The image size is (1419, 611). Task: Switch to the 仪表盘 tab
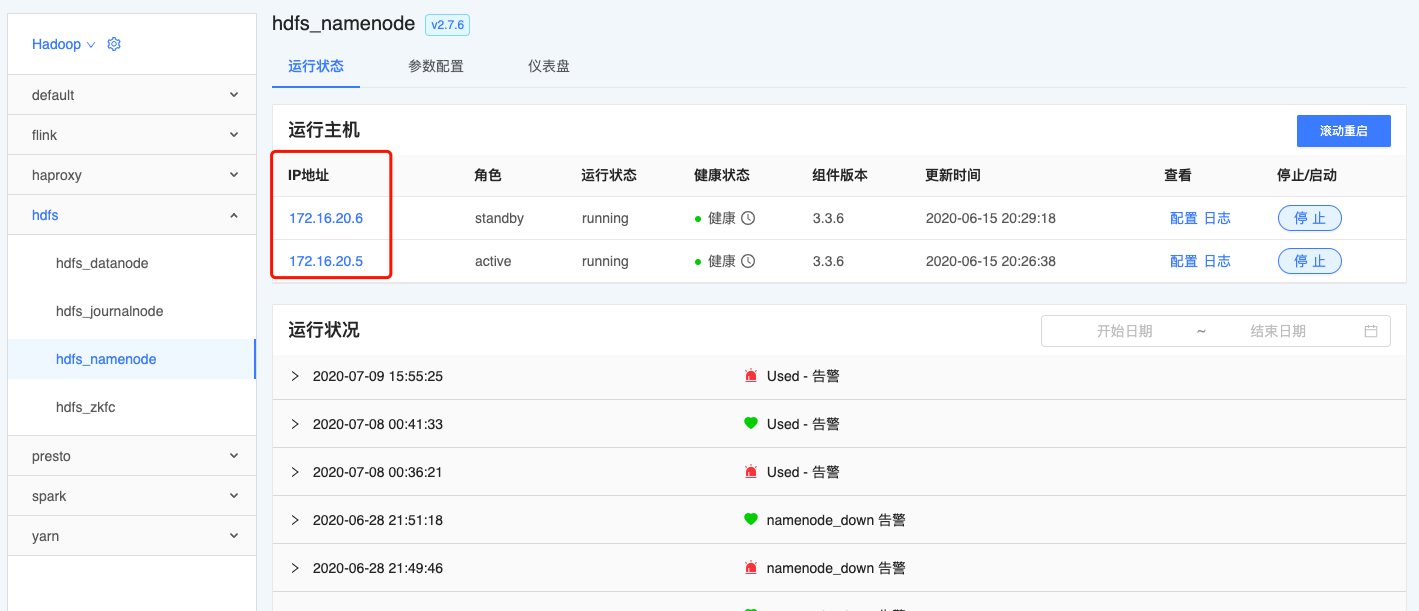(549, 66)
